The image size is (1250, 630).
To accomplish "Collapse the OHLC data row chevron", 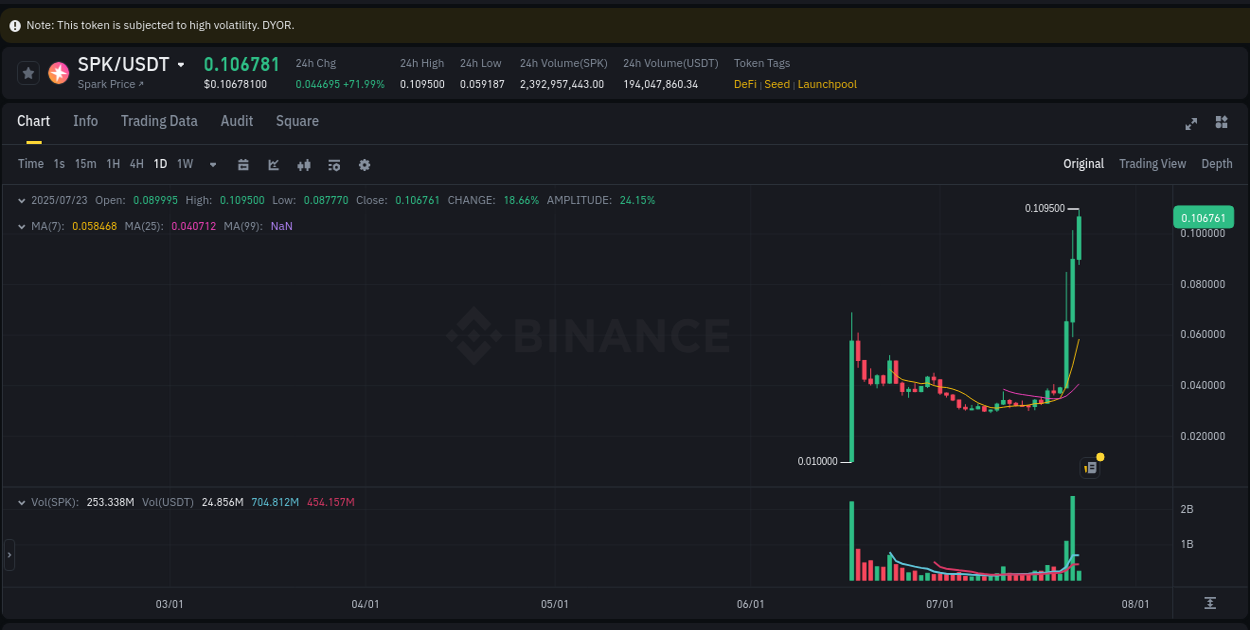I will tap(22, 200).
